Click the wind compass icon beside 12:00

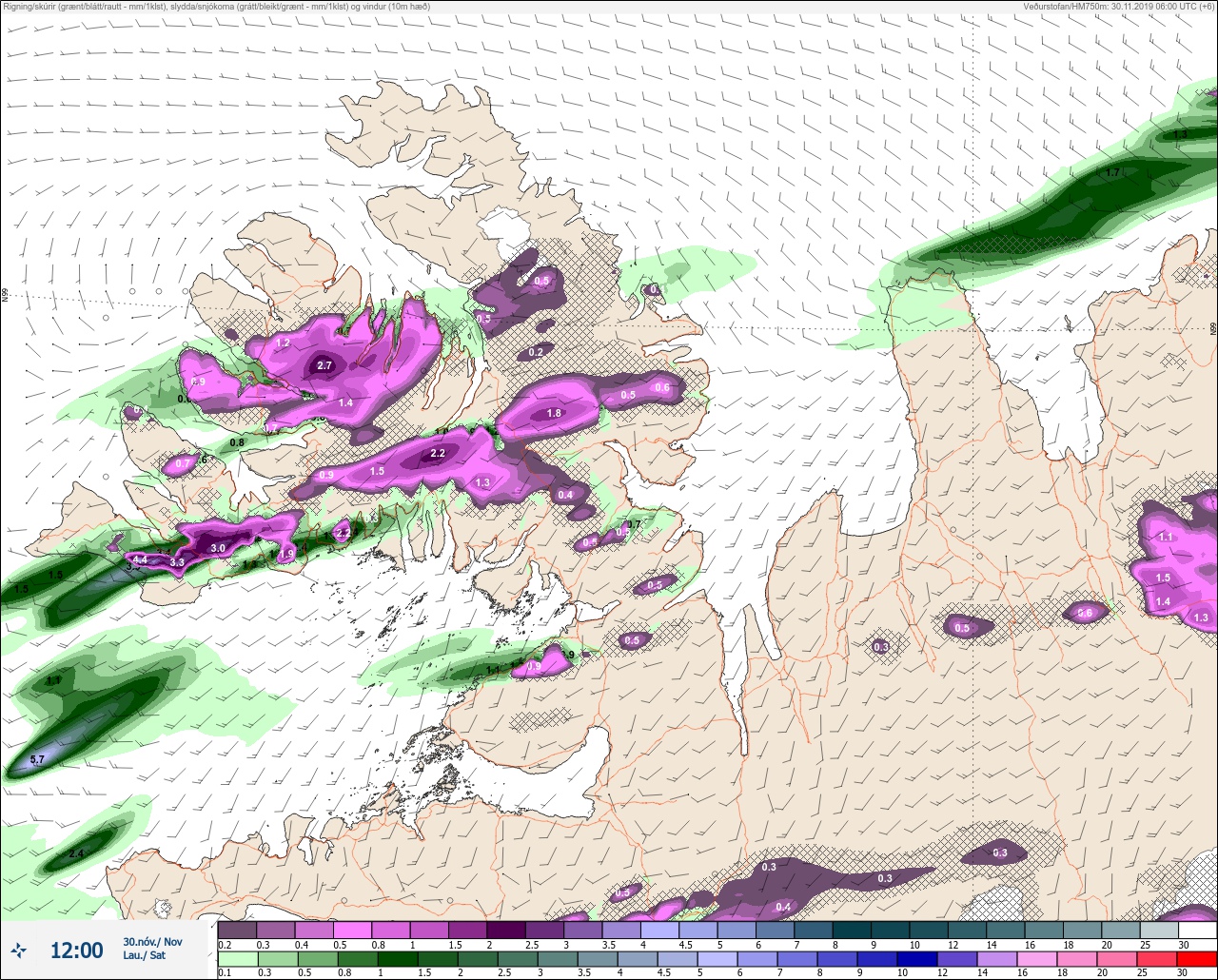pos(19,950)
